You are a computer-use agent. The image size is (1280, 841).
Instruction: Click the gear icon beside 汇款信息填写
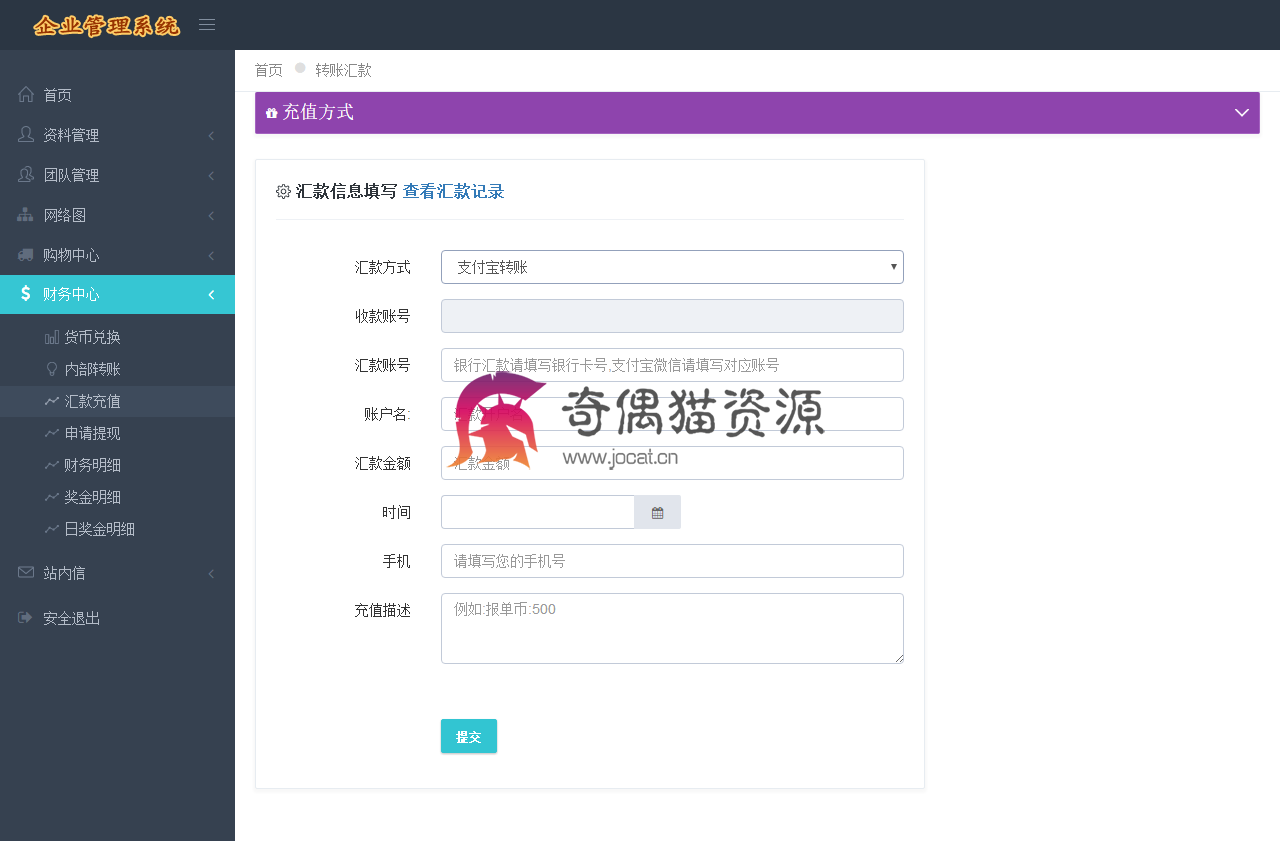pyautogui.click(x=283, y=191)
